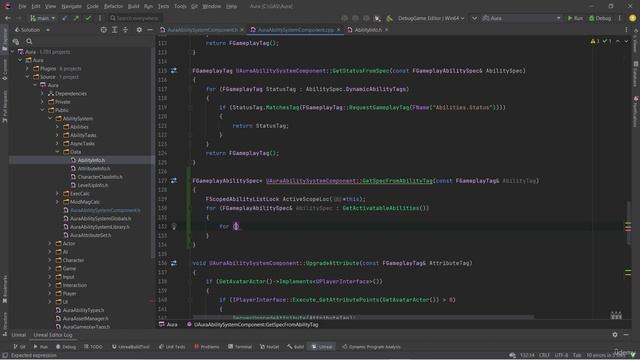Collapse the Public folder

tap(42, 110)
